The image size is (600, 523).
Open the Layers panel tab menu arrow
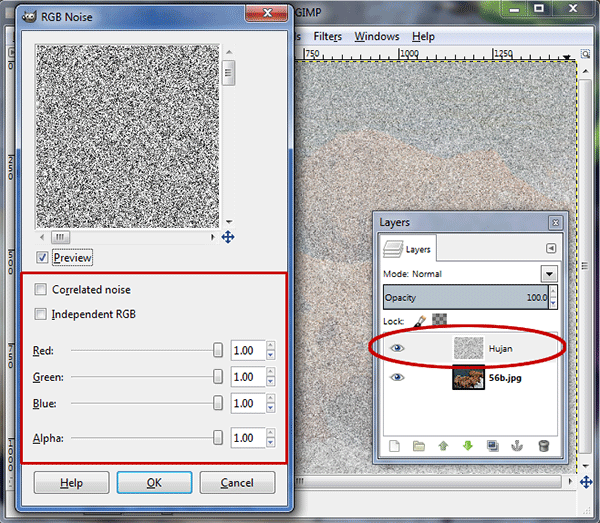pos(551,248)
